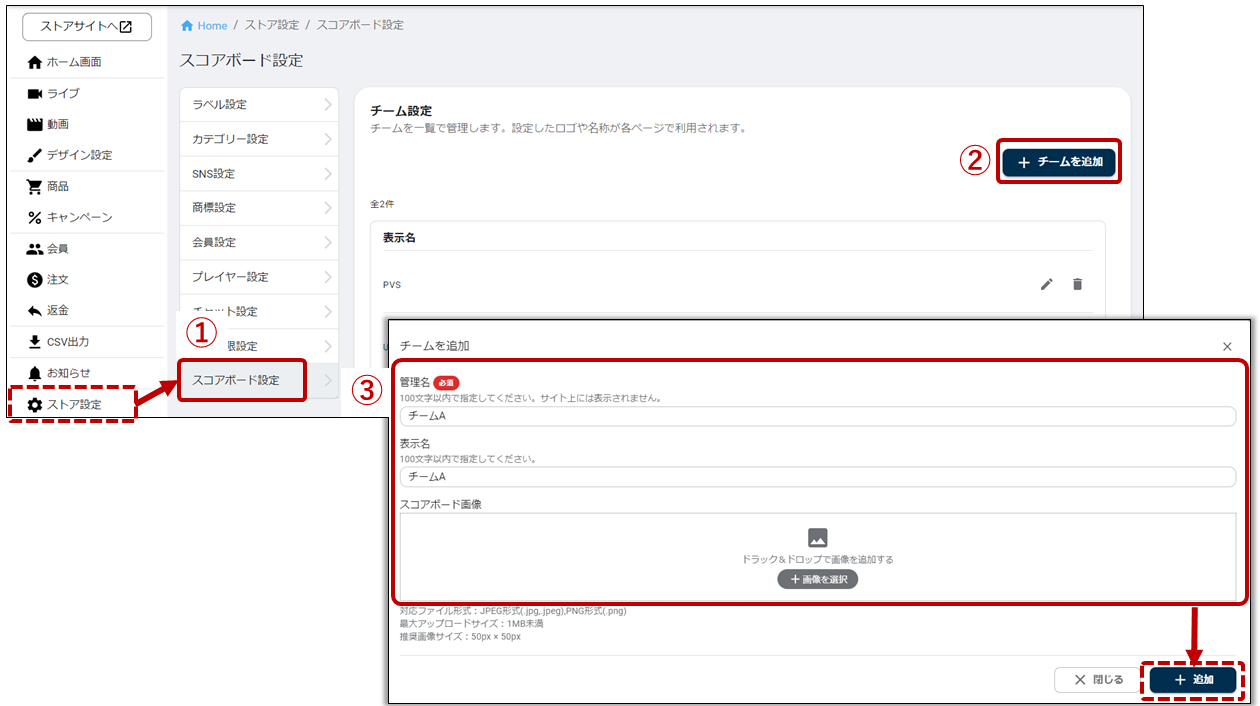Select ラベル設定 in the settings list
Screen dimensions: 1260x706
tap(260, 104)
